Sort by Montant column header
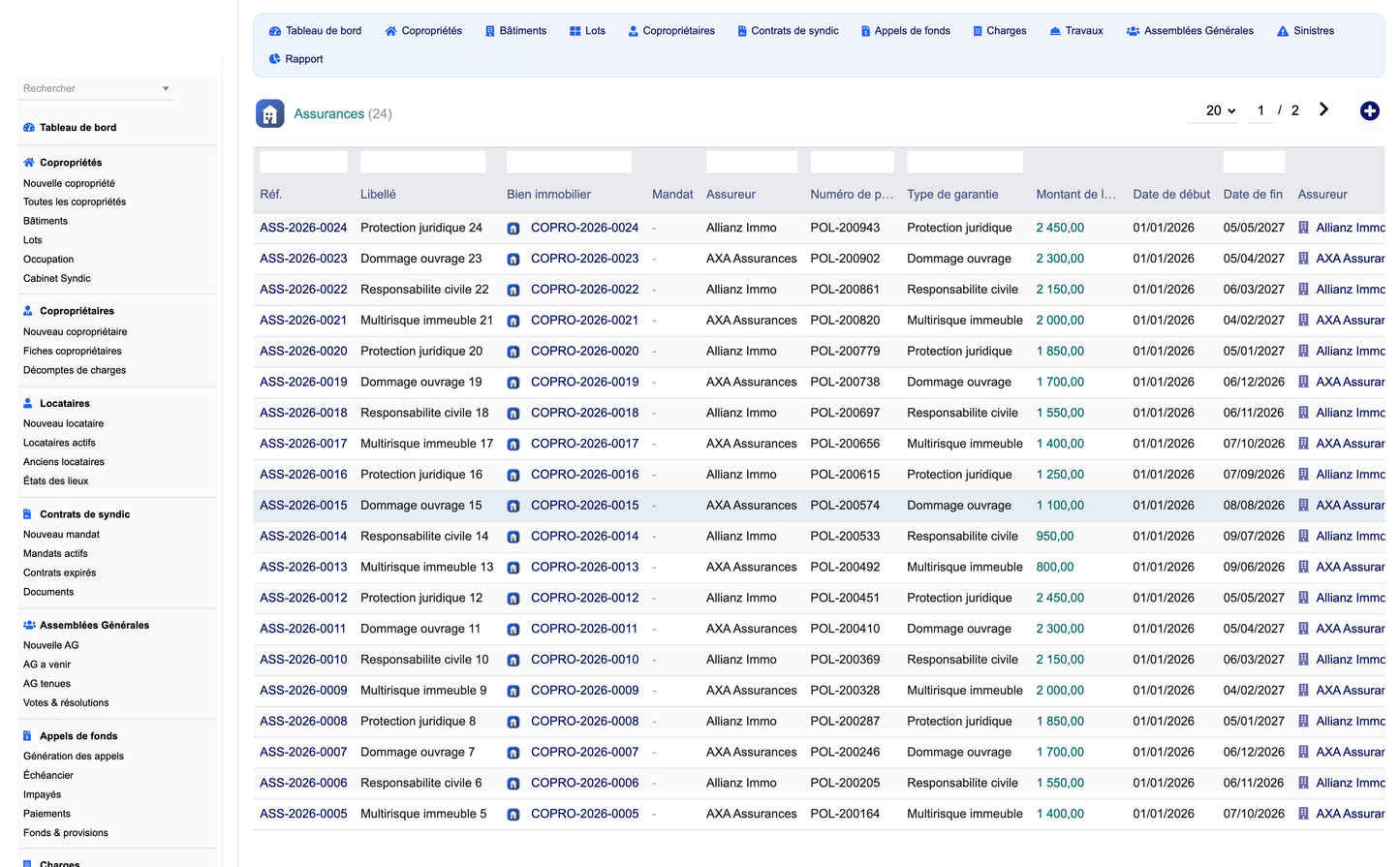Viewport: 1400px width, 867px height. click(1075, 195)
